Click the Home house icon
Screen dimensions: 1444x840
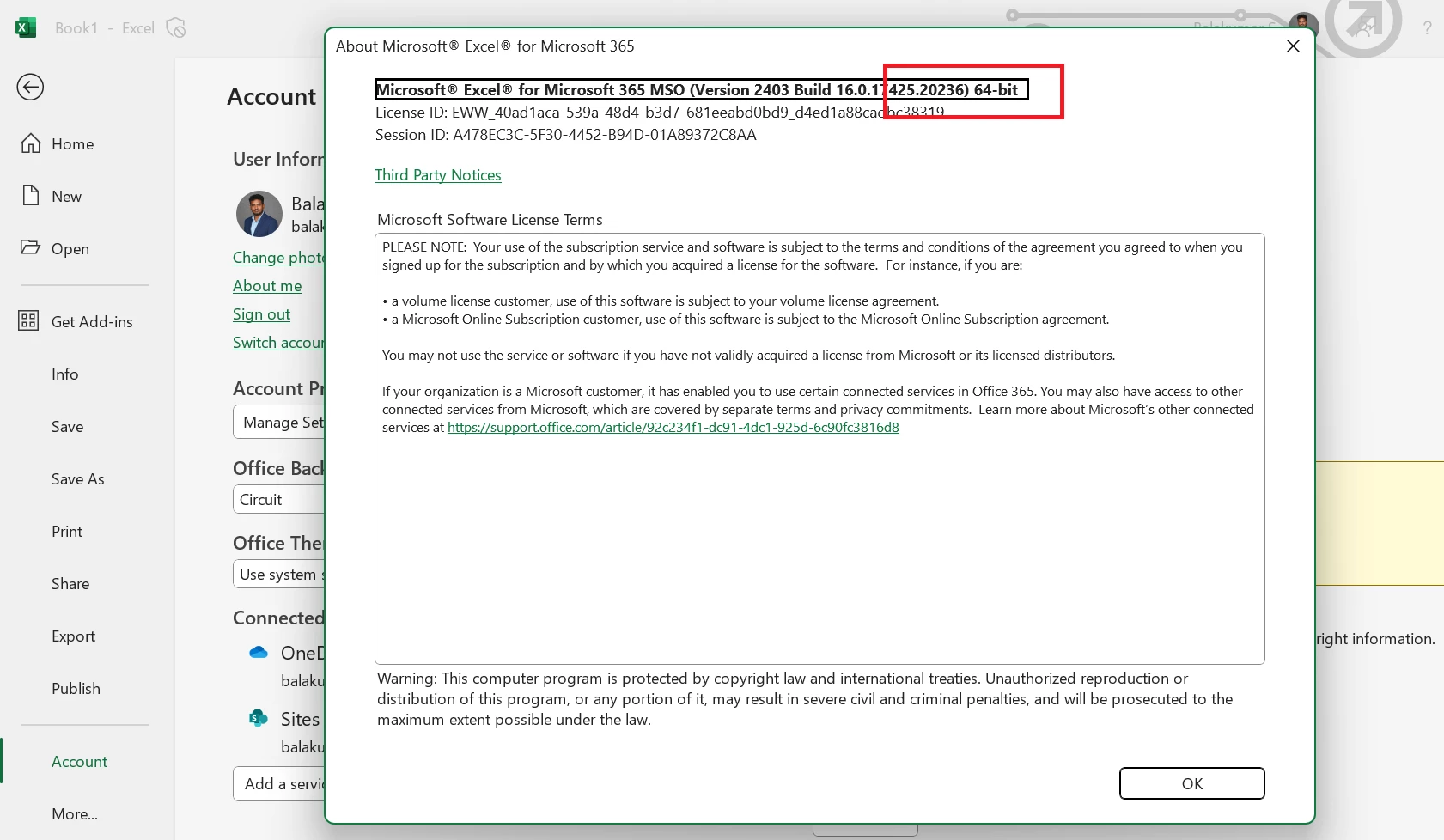pyautogui.click(x=31, y=143)
